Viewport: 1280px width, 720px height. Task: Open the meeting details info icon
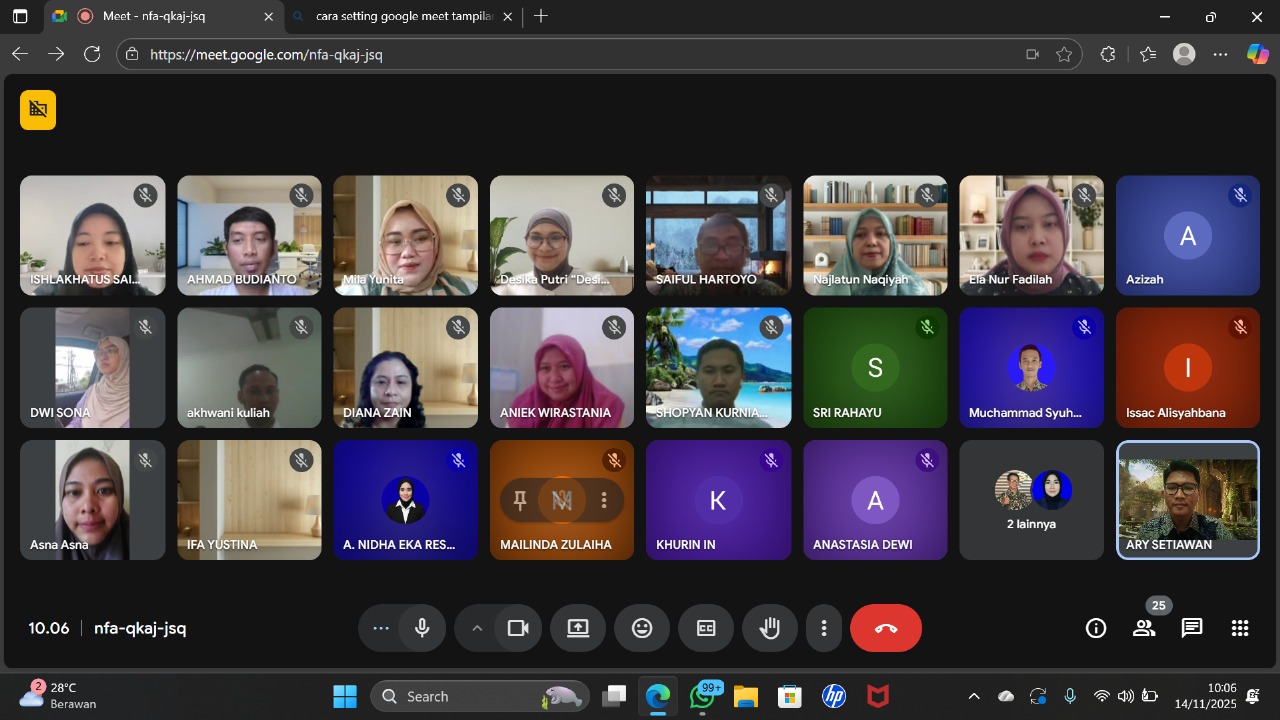click(x=1096, y=628)
